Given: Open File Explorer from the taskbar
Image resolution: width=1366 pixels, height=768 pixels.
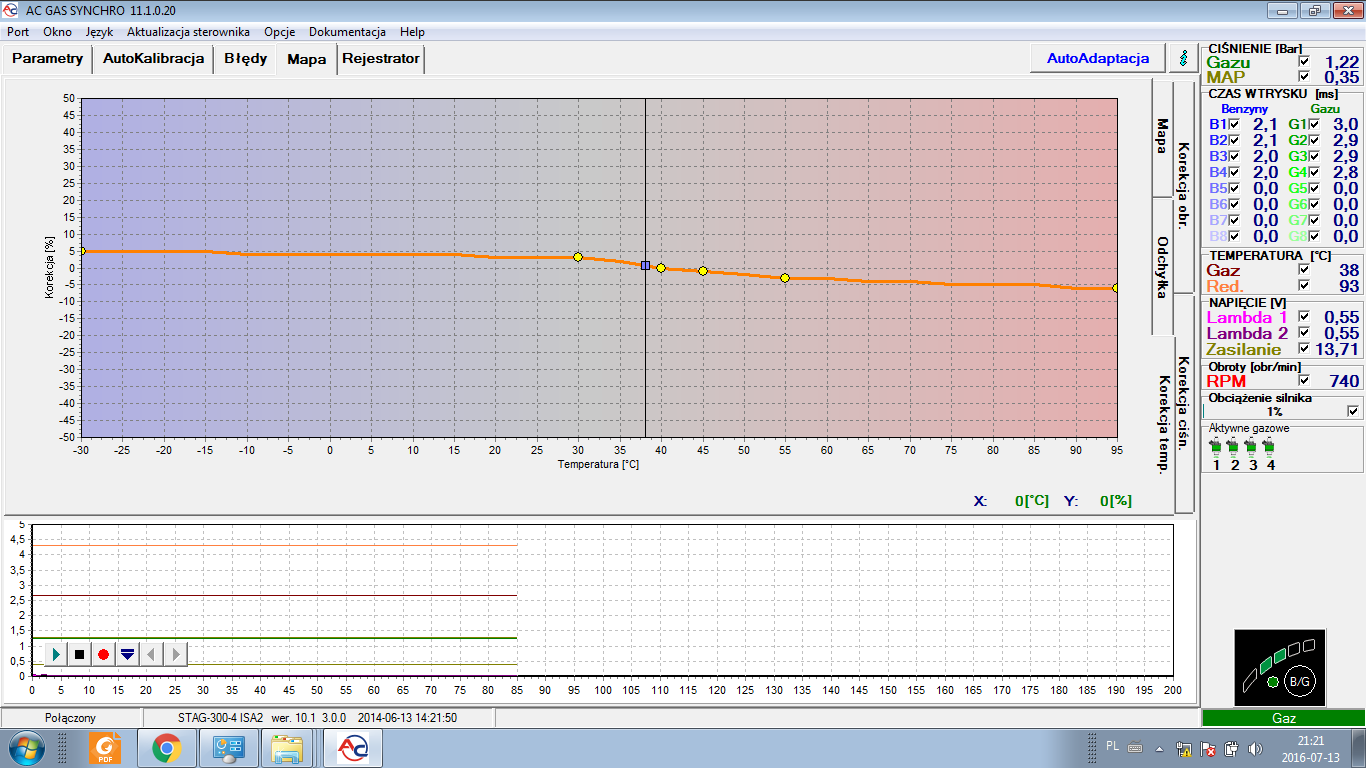Looking at the screenshot, I should [x=288, y=748].
